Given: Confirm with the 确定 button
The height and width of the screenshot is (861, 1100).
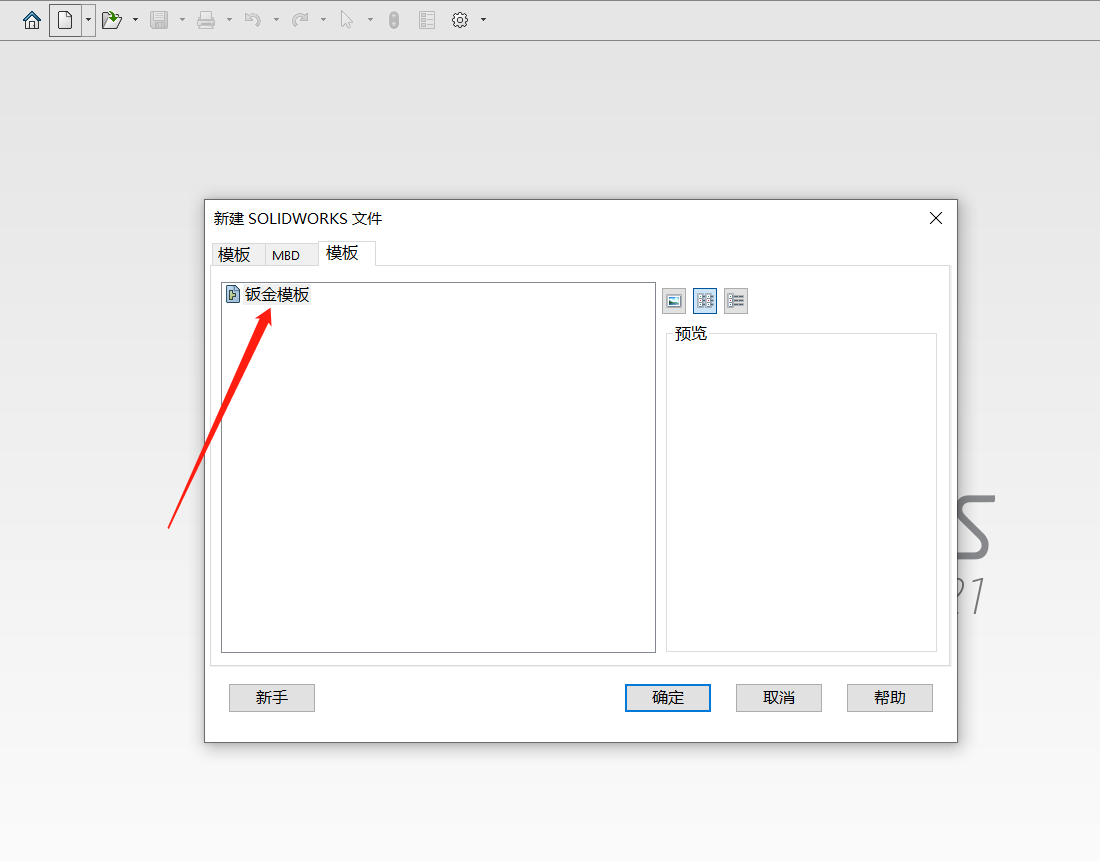Looking at the screenshot, I should click(x=668, y=698).
